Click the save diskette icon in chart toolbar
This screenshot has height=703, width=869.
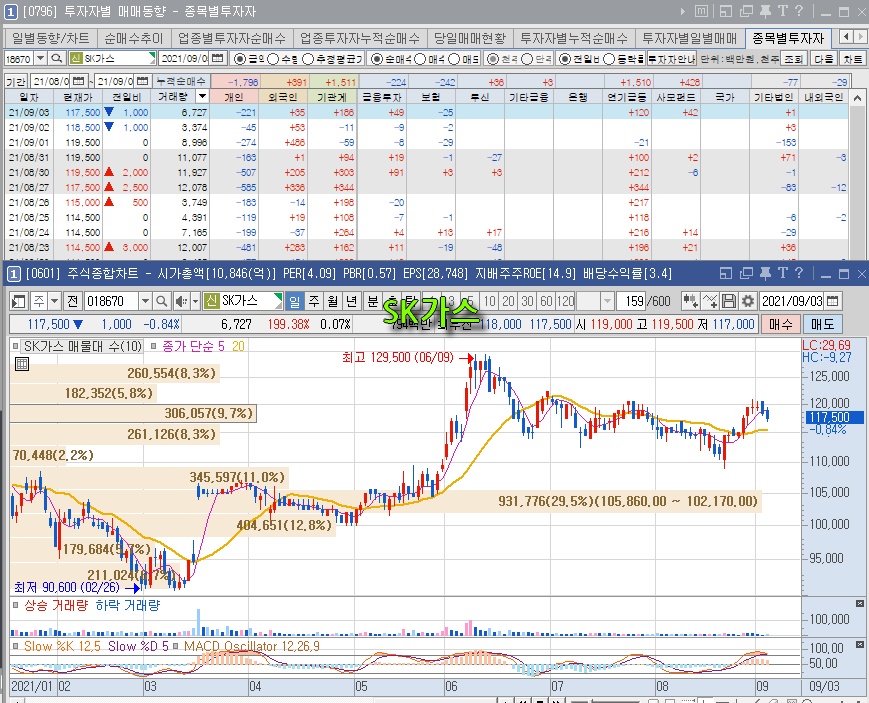click(729, 301)
